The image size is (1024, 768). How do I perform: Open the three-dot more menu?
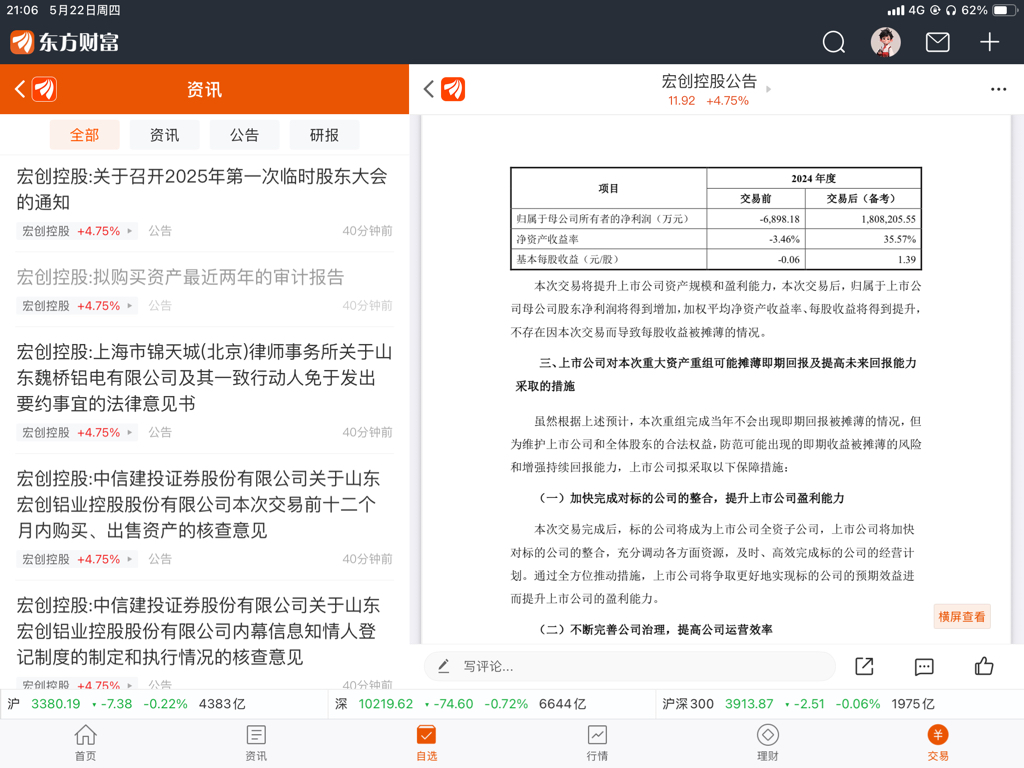998,89
